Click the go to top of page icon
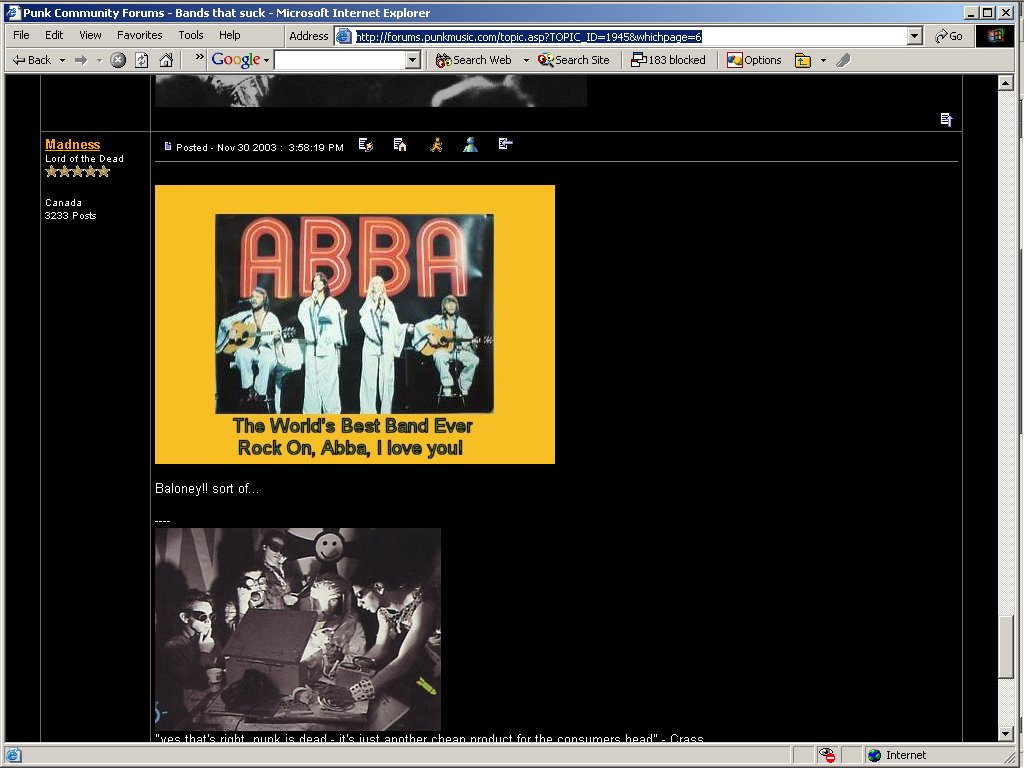The width and height of the screenshot is (1024, 768). tap(946, 120)
